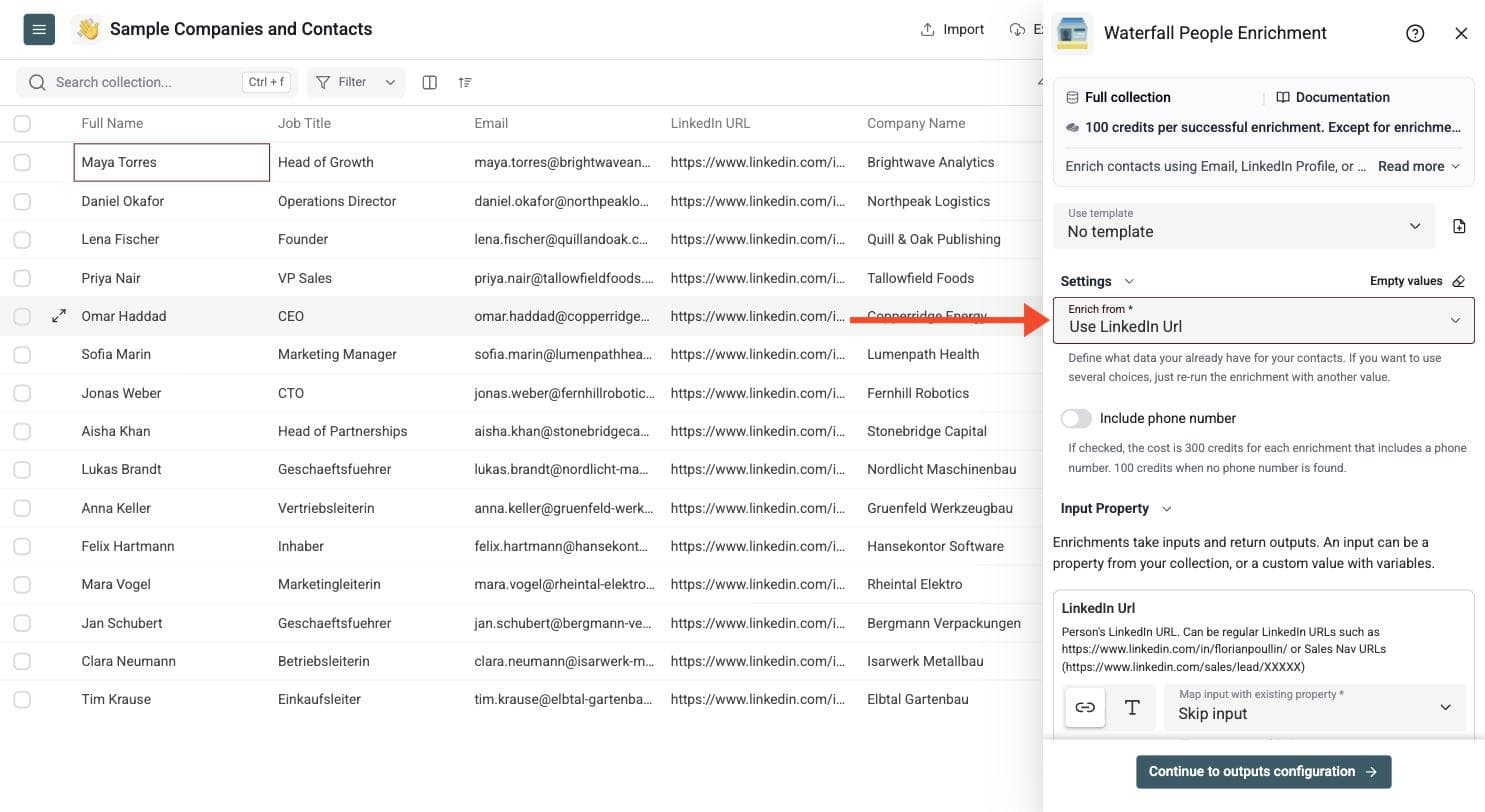Open the Filter dropdown
Viewport: 1485px width, 812px height.
tap(357, 82)
